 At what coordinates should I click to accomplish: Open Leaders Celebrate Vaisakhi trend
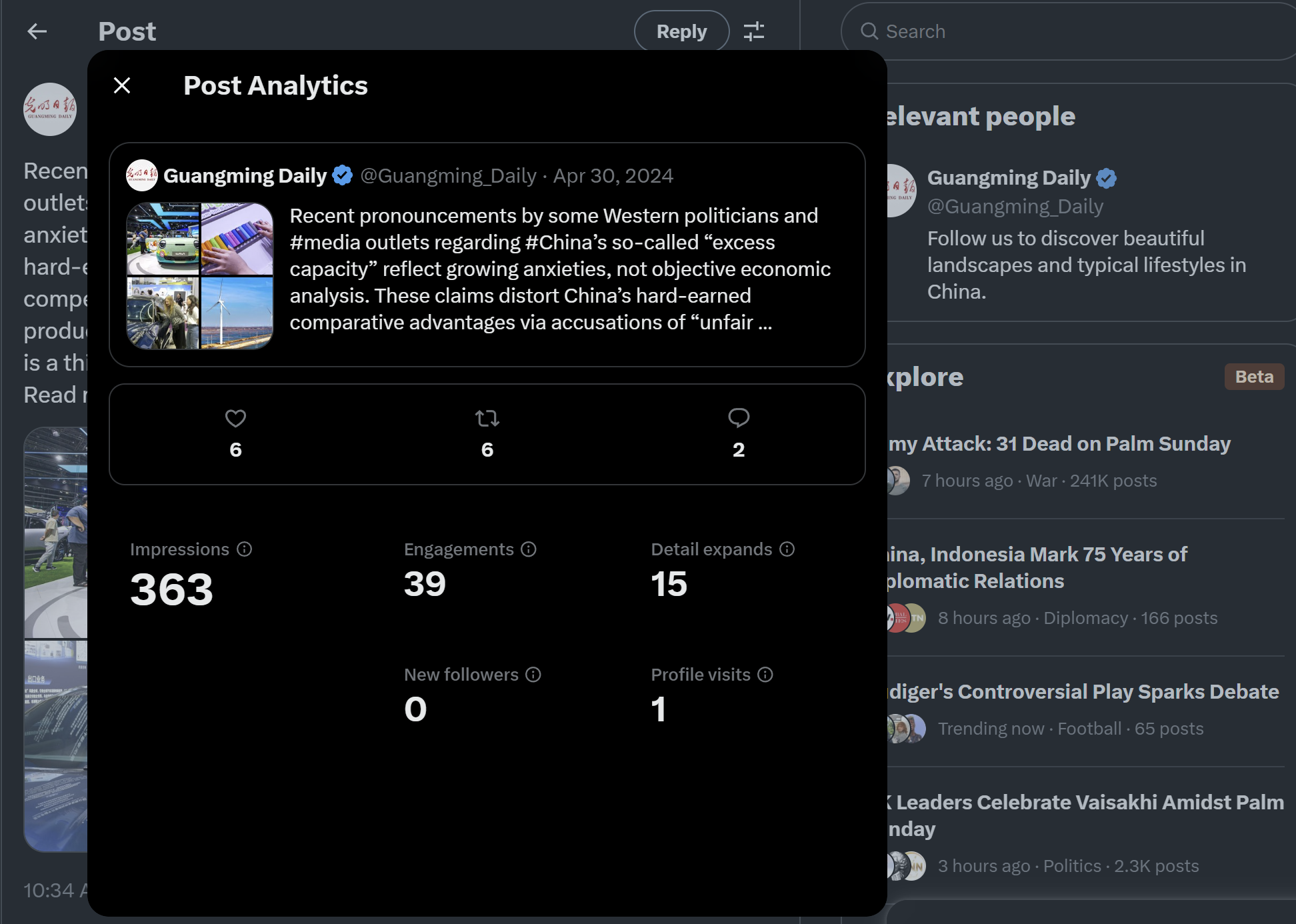pyautogui.click(x=1086, y=815)
